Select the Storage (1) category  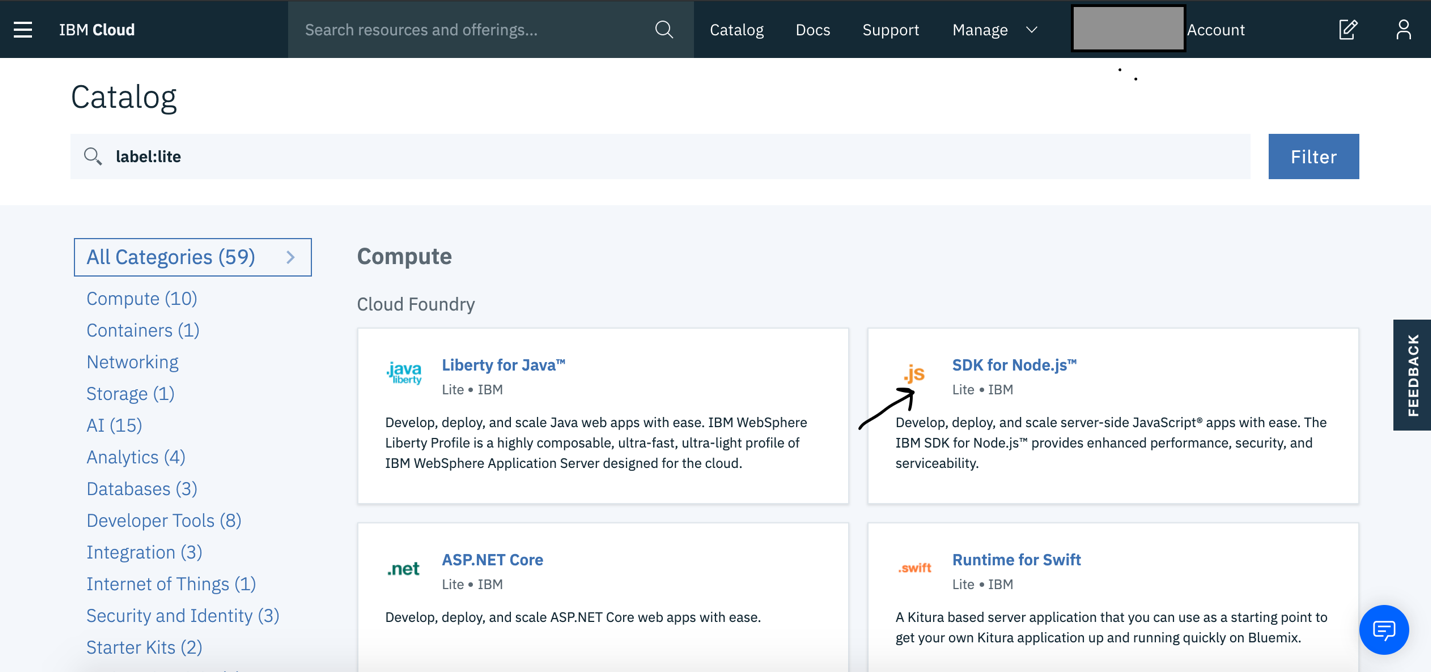coord(130,394)
